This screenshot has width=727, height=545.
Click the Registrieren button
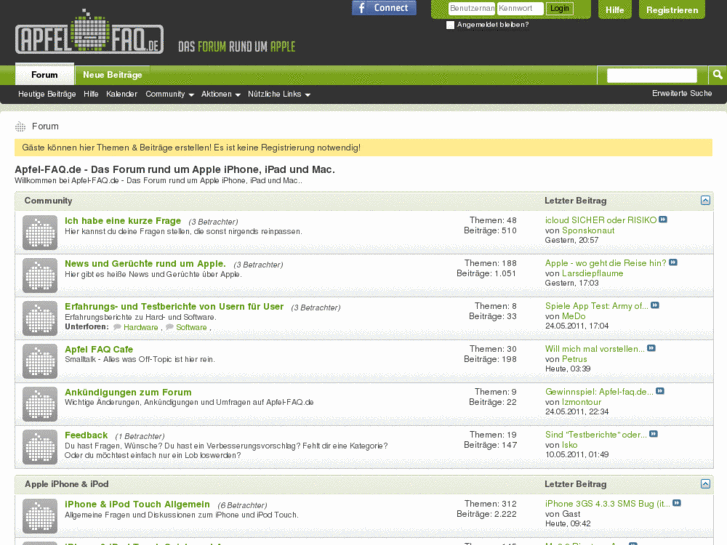(672, 10)
